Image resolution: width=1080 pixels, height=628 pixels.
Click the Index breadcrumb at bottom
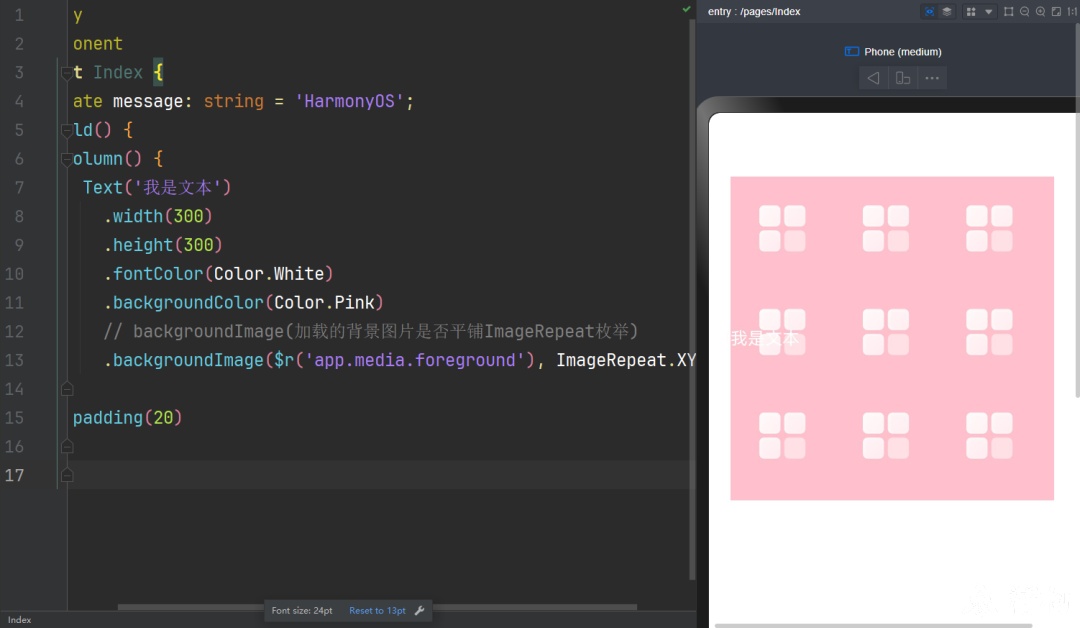coord(19,620)
